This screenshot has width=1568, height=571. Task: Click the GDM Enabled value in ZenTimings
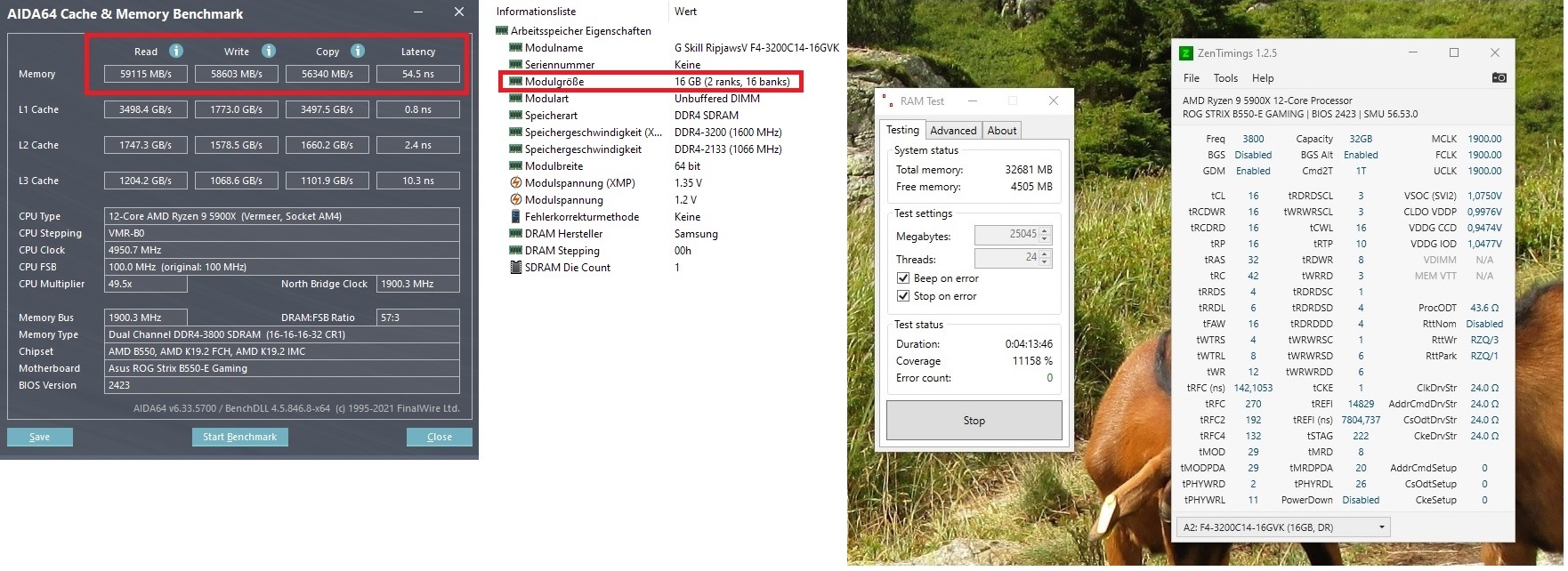tap(1253, 171)
